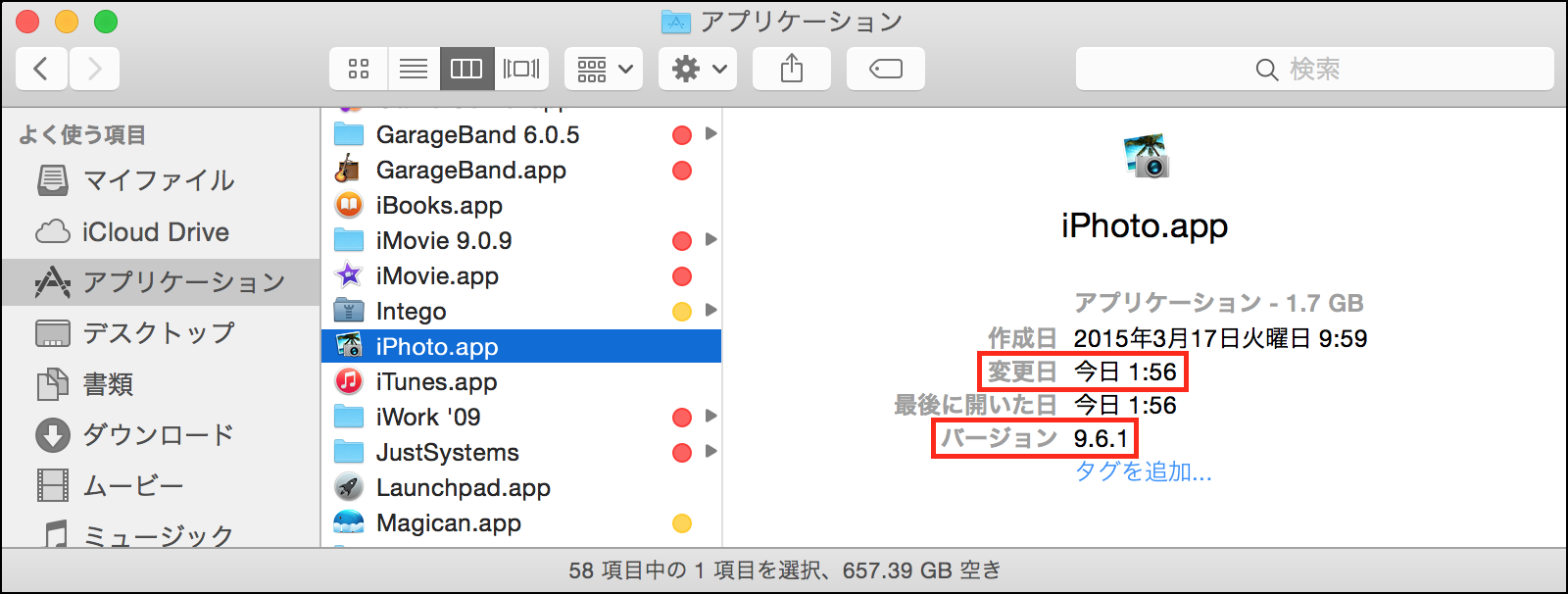Select the GarageBand 6.0.5 folder
This screenshot has height=594, width=1568.
[x=521, y=134]
